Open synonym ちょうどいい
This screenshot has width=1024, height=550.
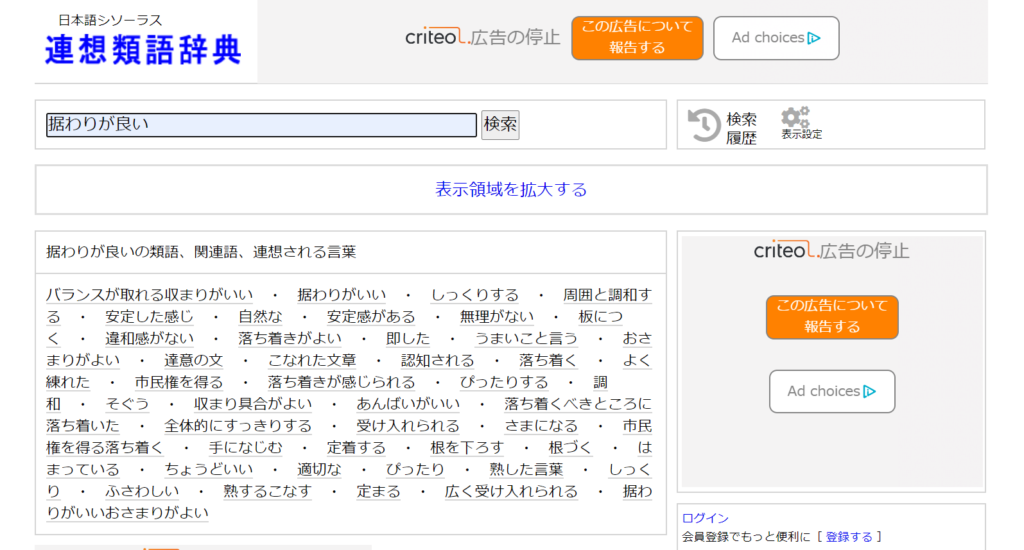point(208,469)
